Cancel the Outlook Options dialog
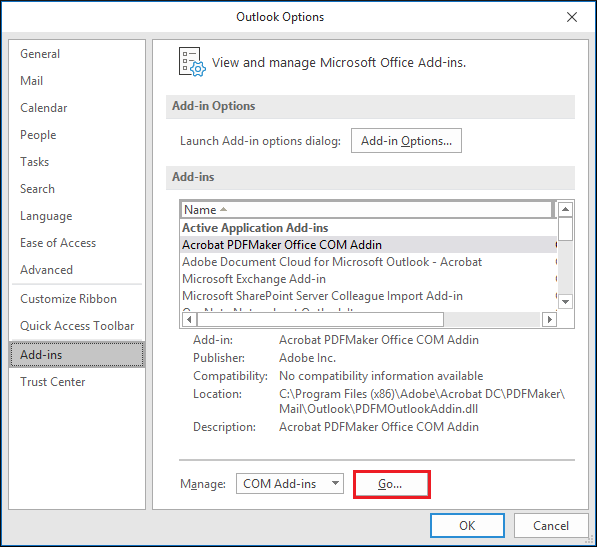 [x=551, y=526]
